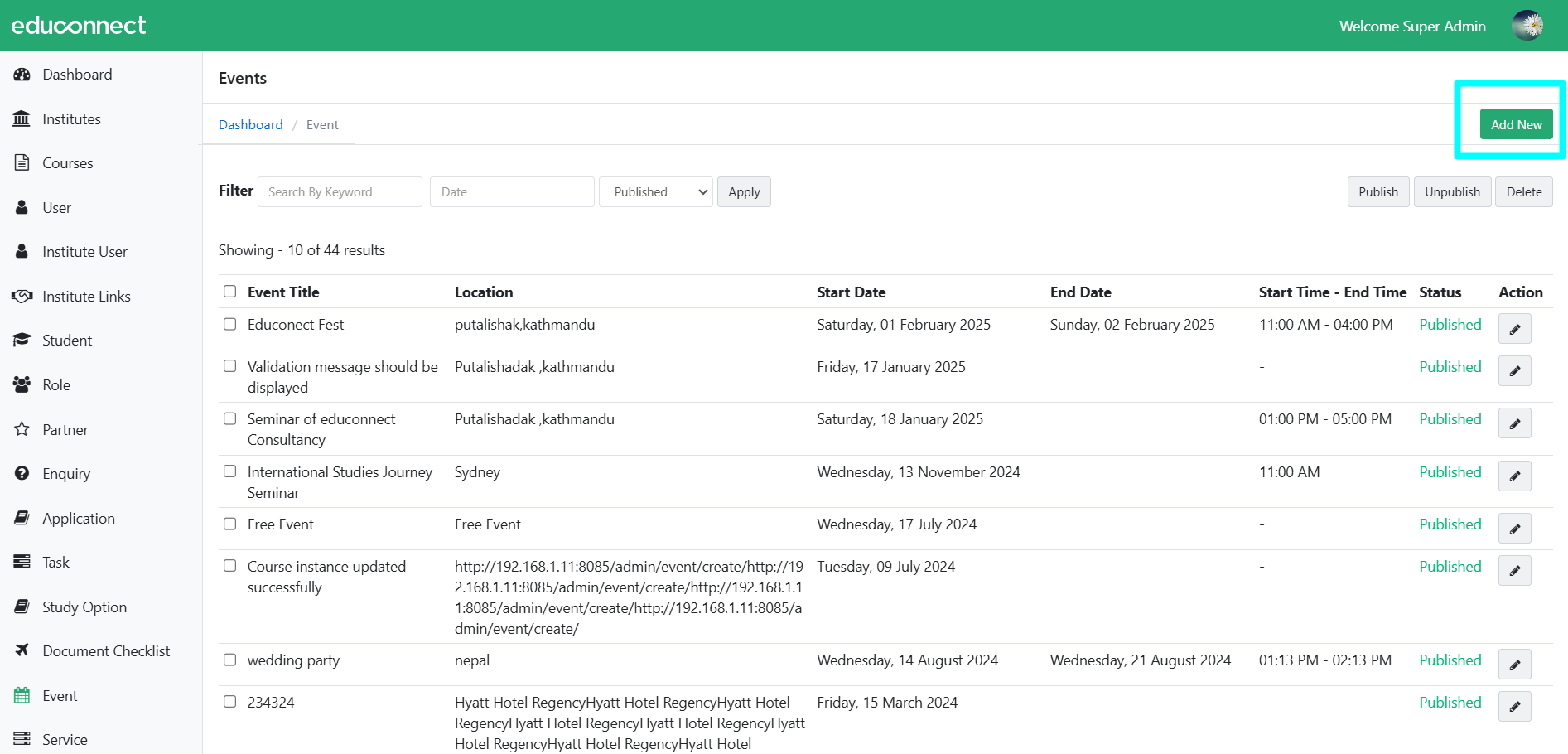The image size is (1568, 754).
Task: Click the Institutes building icon
Action: point(22,119)
